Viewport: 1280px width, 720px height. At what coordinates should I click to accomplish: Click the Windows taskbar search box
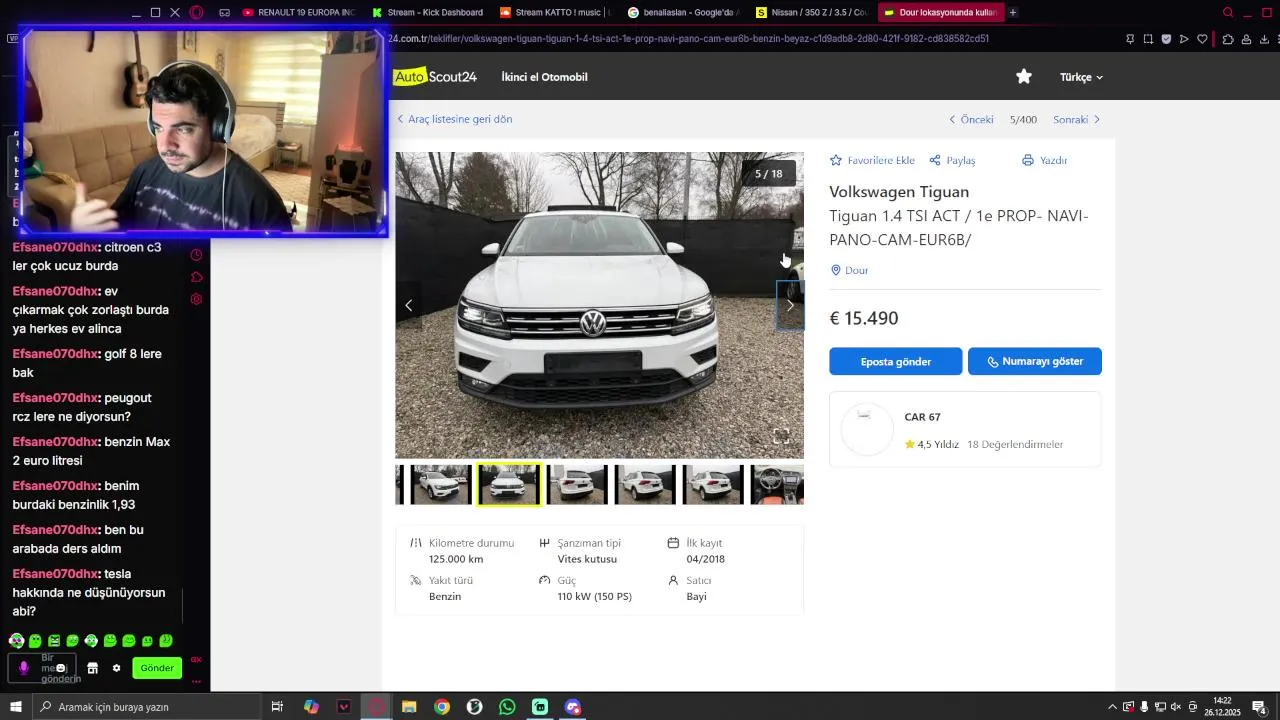[x=146, y=707]
